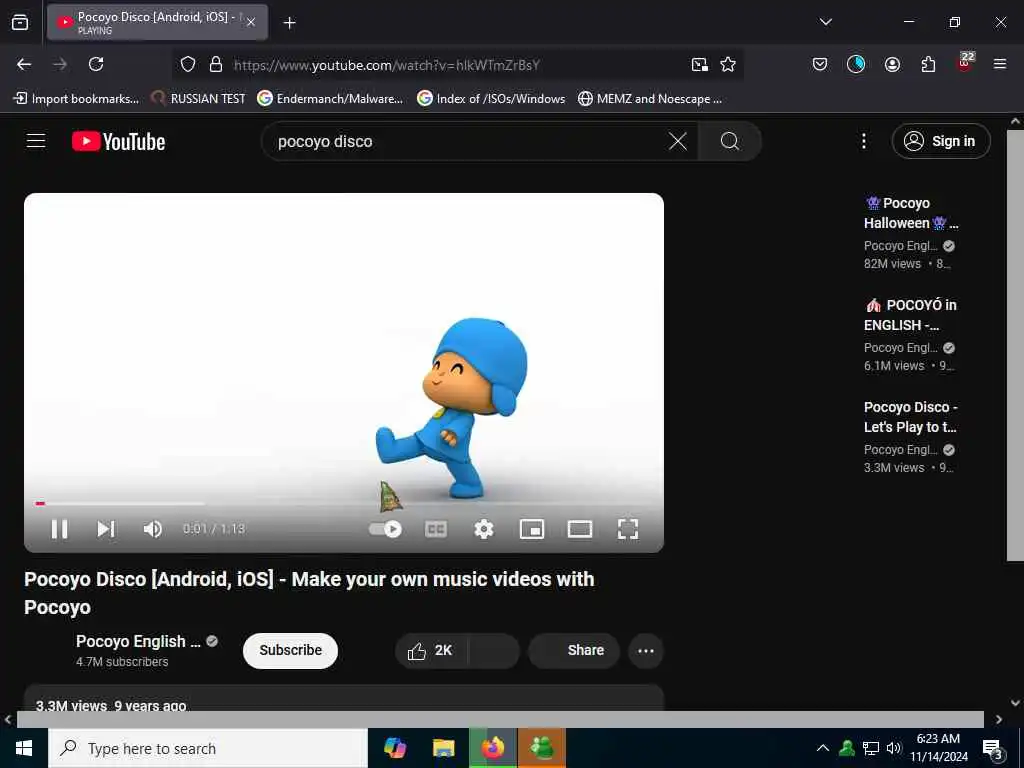Show hidden system tray icons chevron

[823, 748]
